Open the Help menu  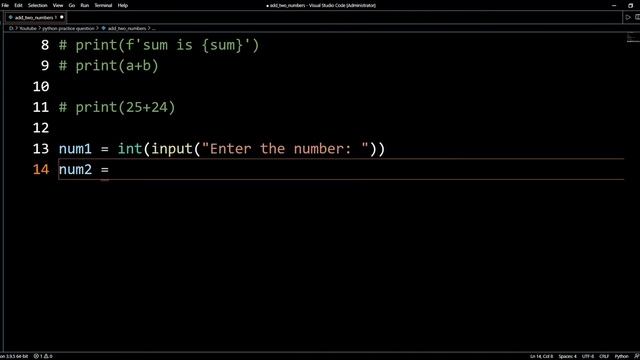(x=123, y=5)
